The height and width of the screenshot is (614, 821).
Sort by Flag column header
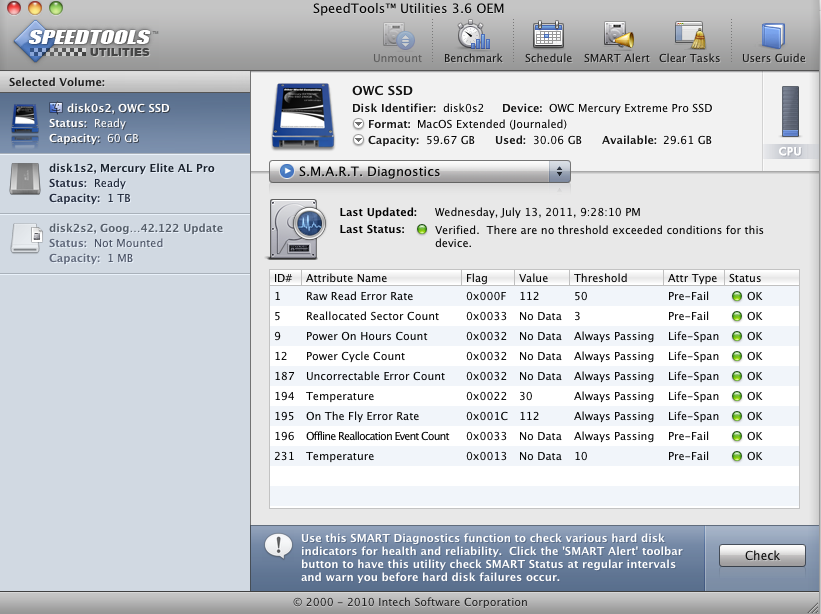487,278
